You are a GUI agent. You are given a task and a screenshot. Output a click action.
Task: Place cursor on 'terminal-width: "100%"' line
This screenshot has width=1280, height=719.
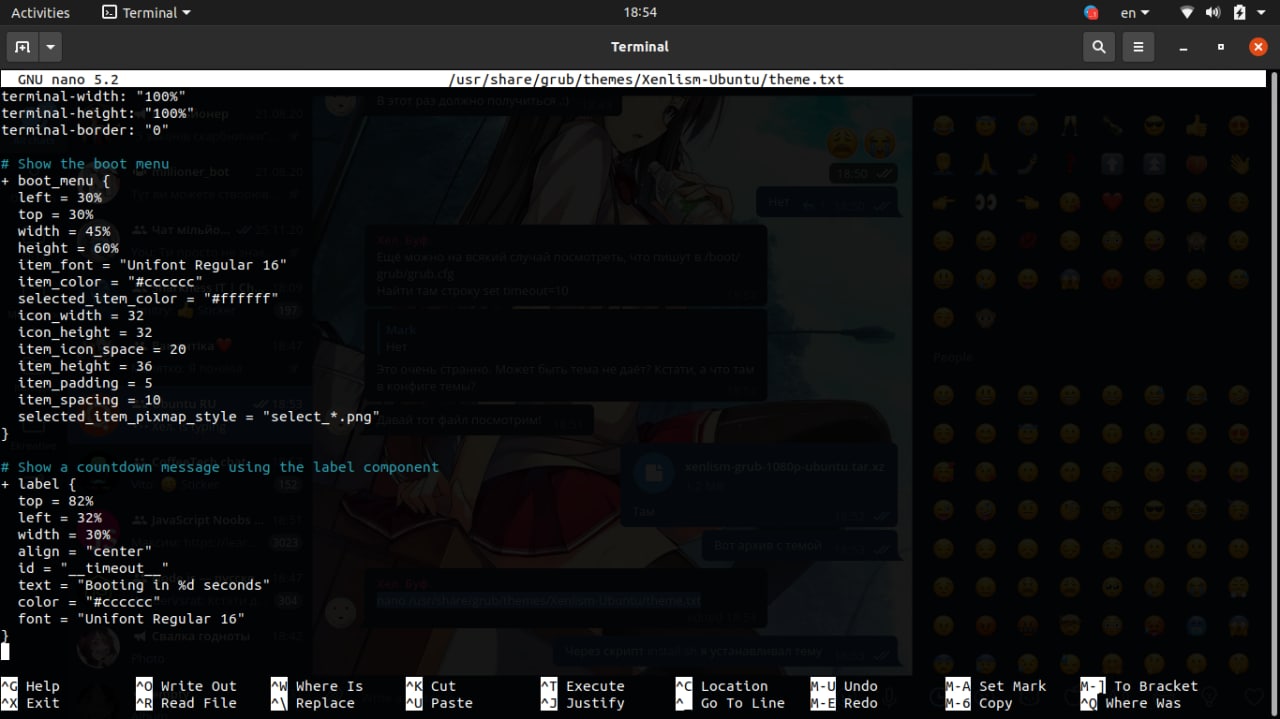93,96
